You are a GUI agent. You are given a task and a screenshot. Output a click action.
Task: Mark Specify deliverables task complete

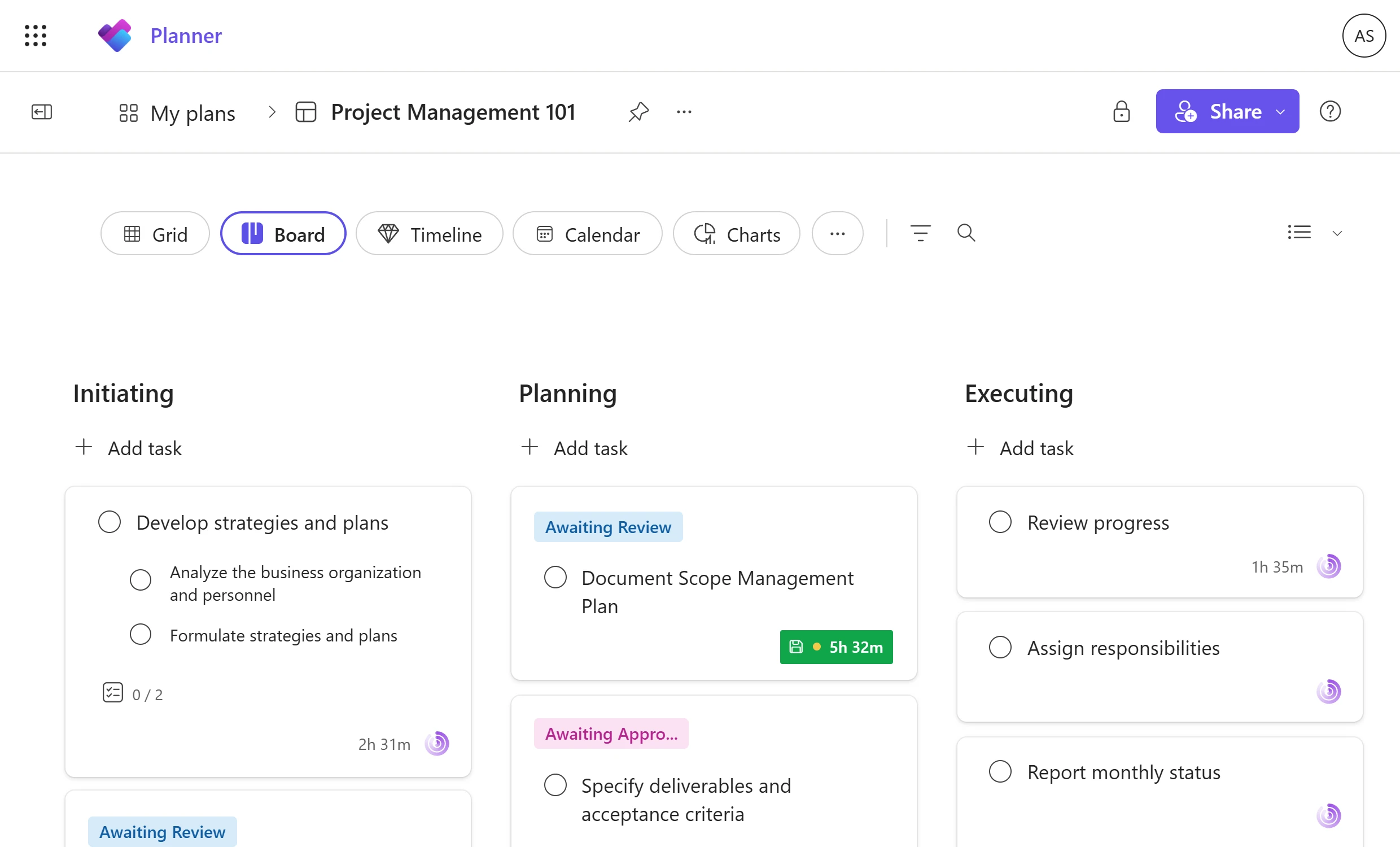pos(555,785)
